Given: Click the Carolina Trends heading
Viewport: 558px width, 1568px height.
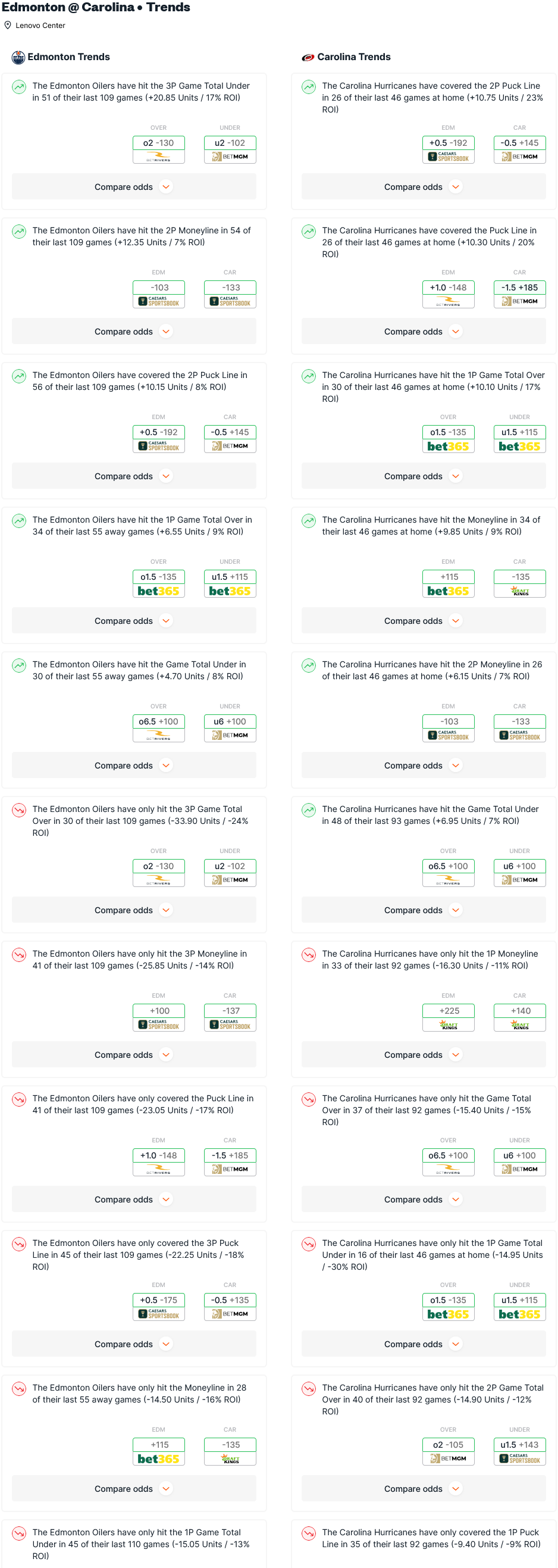Looking at the screenshot, I should point(354,57).
